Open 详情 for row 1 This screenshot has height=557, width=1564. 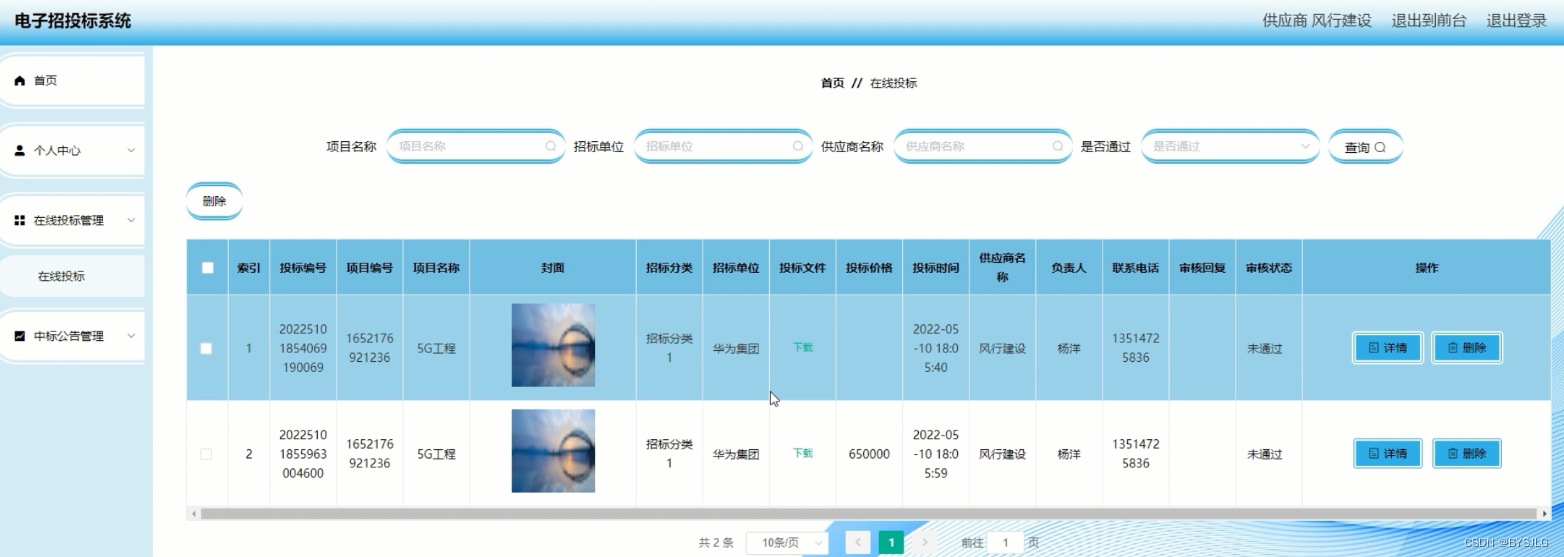coord(1388,348)
